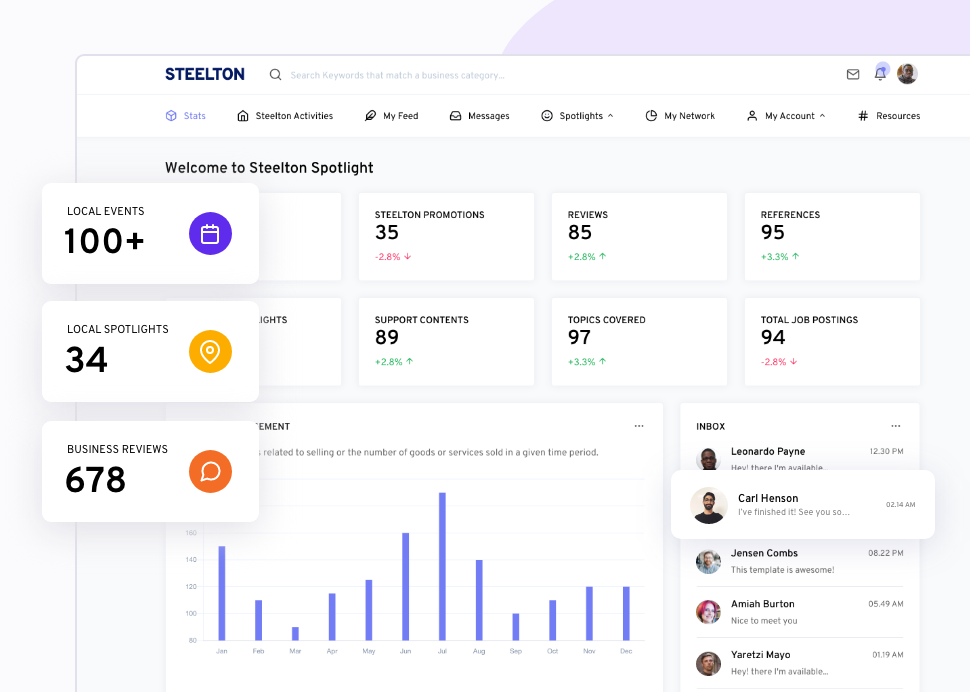Click the My Feed feather icon
The image size is (970, 692).
coord(371,116)
